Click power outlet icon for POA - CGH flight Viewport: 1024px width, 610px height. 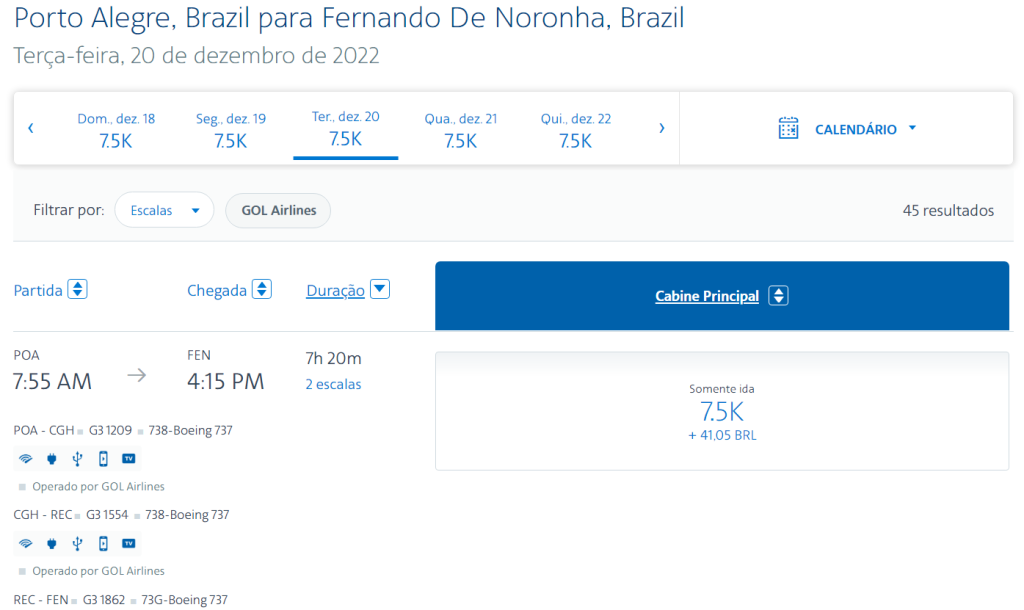[52, 458]
